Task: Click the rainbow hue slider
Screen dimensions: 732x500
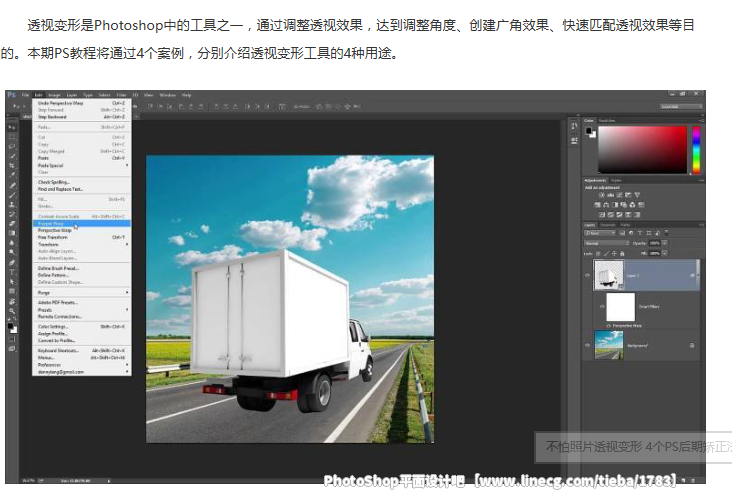Action: (x=696, y=149)
